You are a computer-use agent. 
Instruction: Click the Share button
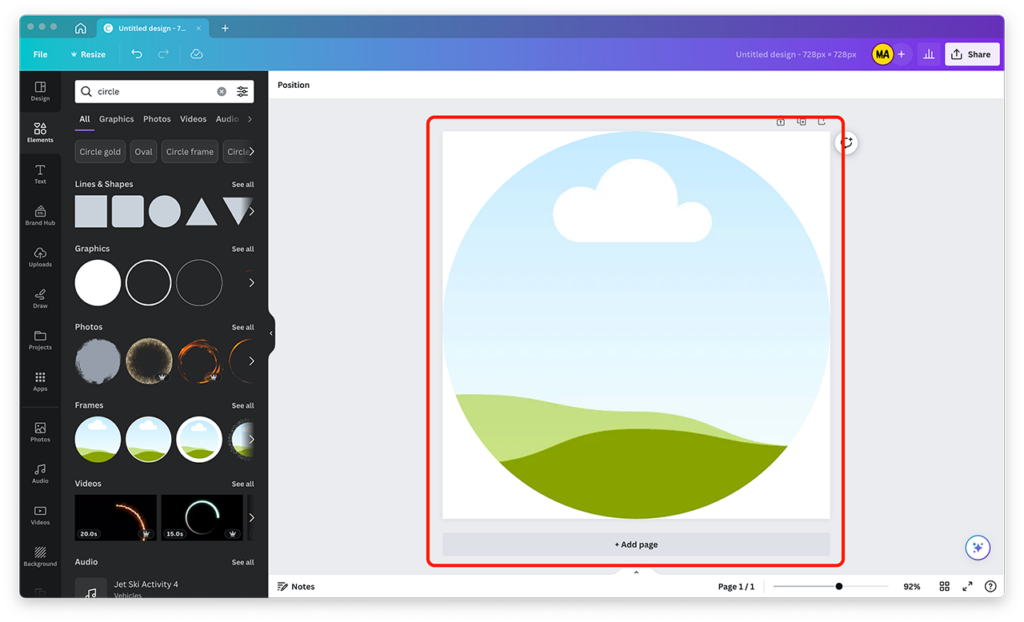[x=972, y=54]
